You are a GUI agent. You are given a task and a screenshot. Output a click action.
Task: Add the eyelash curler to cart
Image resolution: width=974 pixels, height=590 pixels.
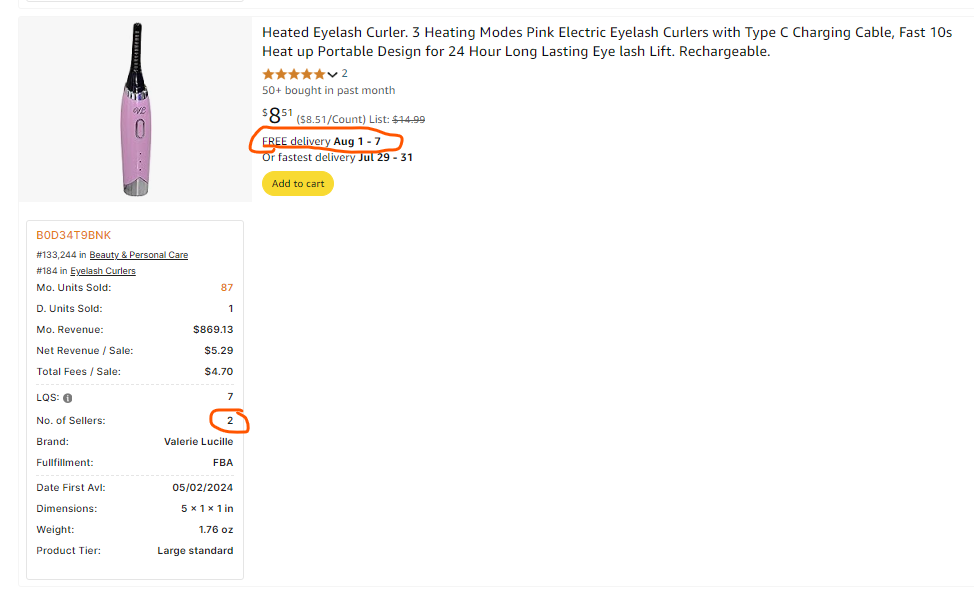tap(298, 184)
